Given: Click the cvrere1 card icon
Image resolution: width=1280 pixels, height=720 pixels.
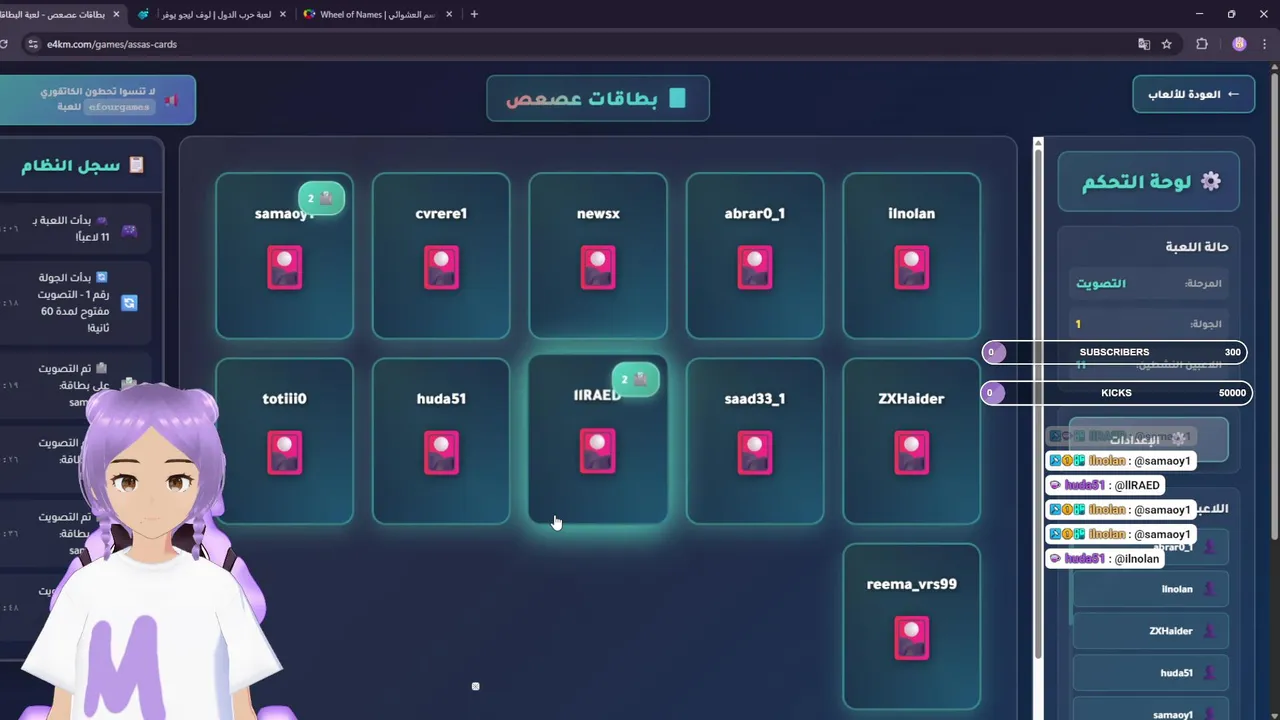Looking at the screenshot, I should 441,268.
